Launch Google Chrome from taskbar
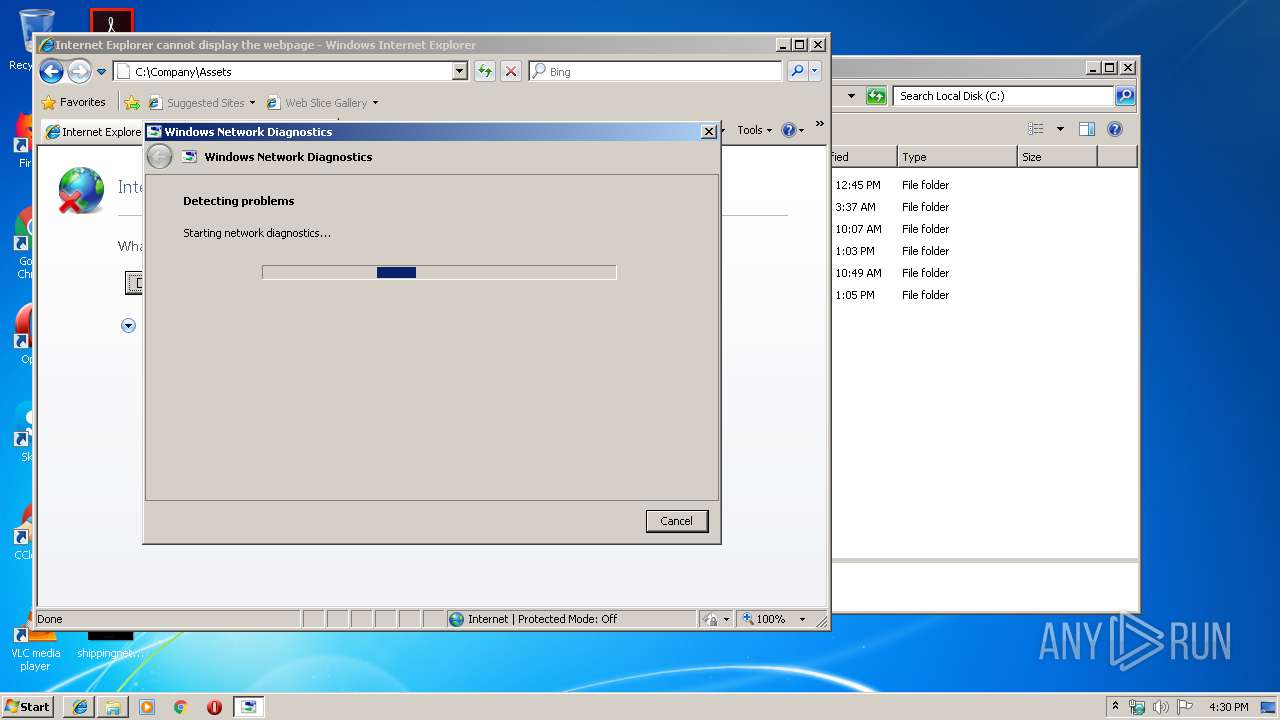This screenshot has height=720, width=1280. 181,707
